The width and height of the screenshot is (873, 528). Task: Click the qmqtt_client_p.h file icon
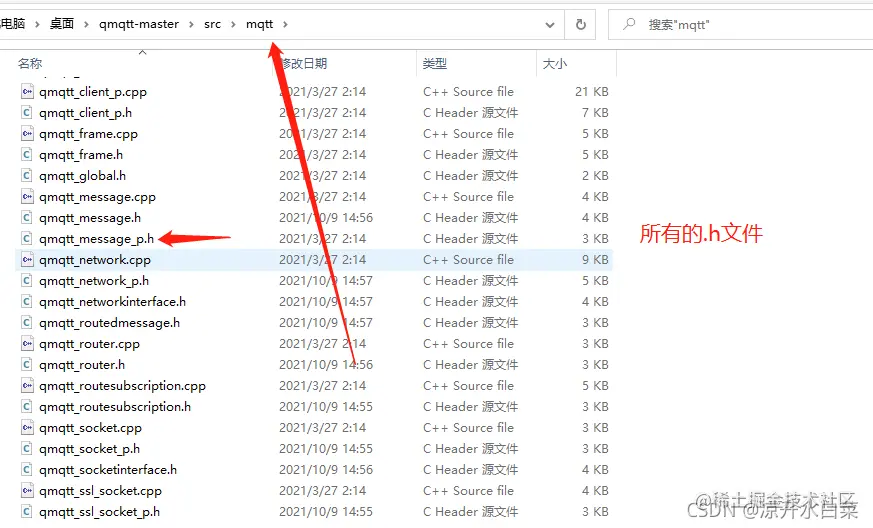(27, 113)
